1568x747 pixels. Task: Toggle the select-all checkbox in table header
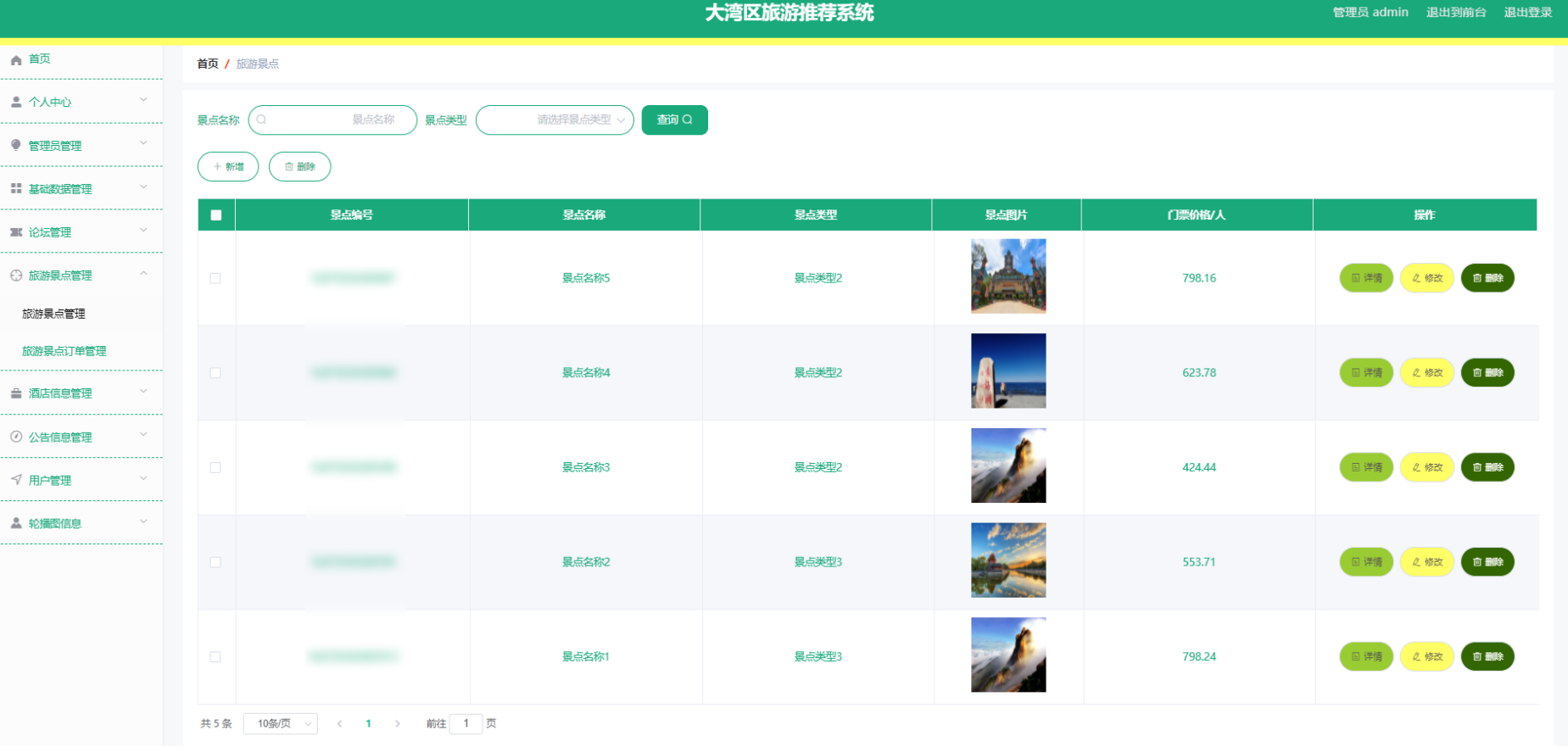tap(216, 215)
